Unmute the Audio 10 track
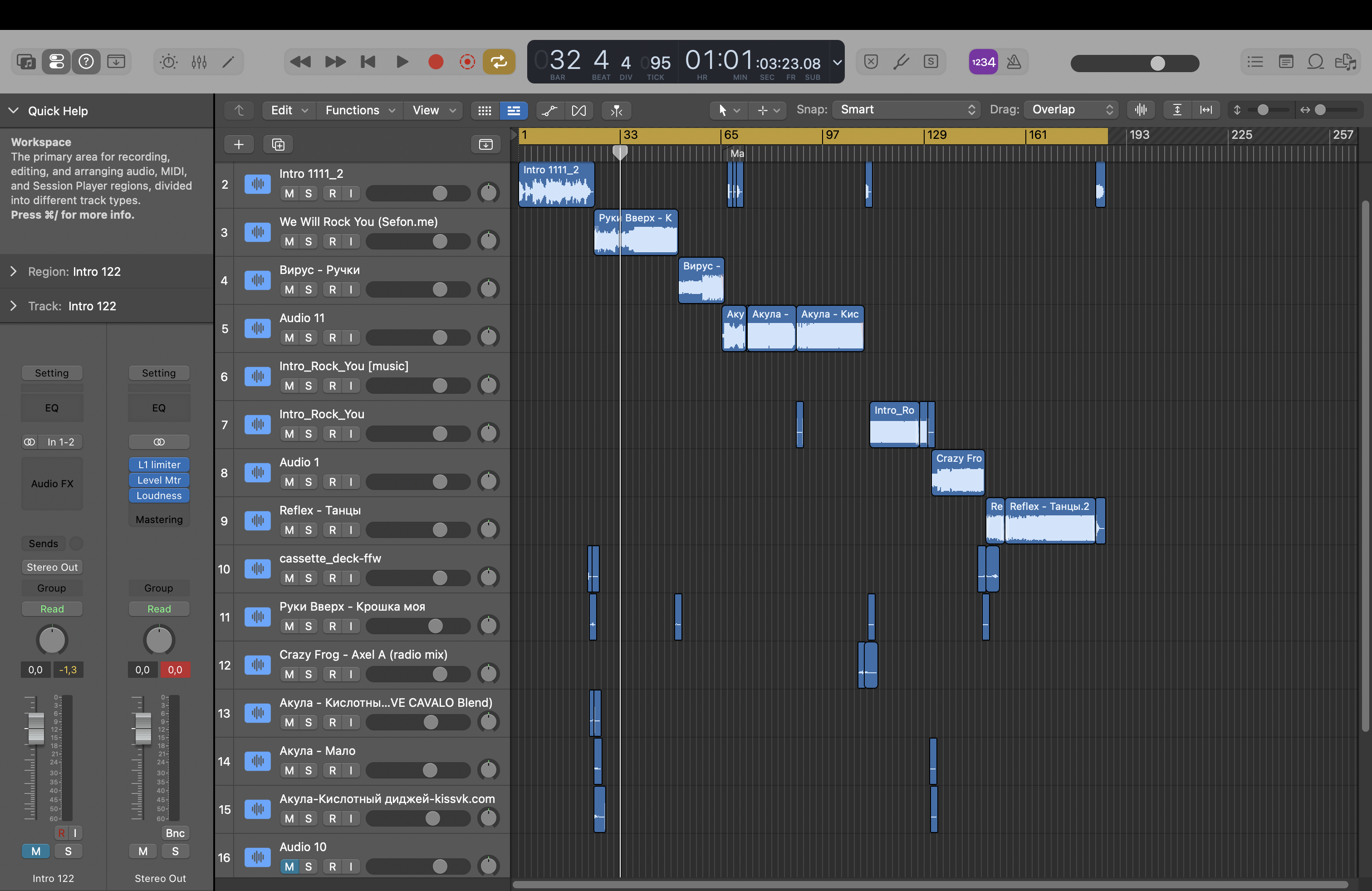The width and height of the screenshot is (1372, 891). pos(289,867)
